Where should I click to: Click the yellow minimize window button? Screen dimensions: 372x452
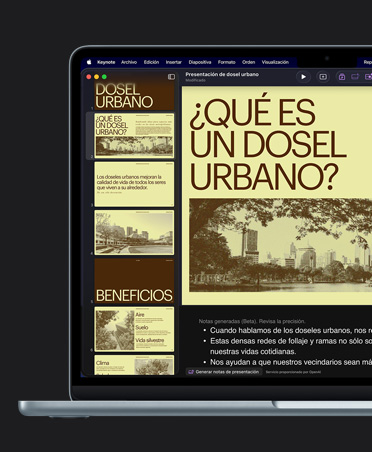click(x=96, y=77)
